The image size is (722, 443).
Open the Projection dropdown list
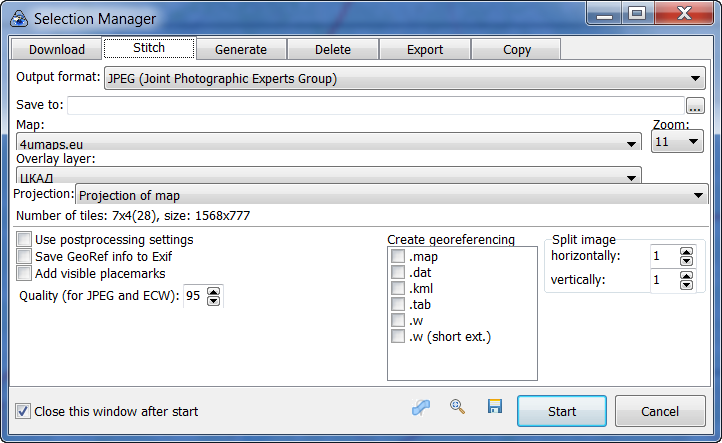tap(697, 195)
